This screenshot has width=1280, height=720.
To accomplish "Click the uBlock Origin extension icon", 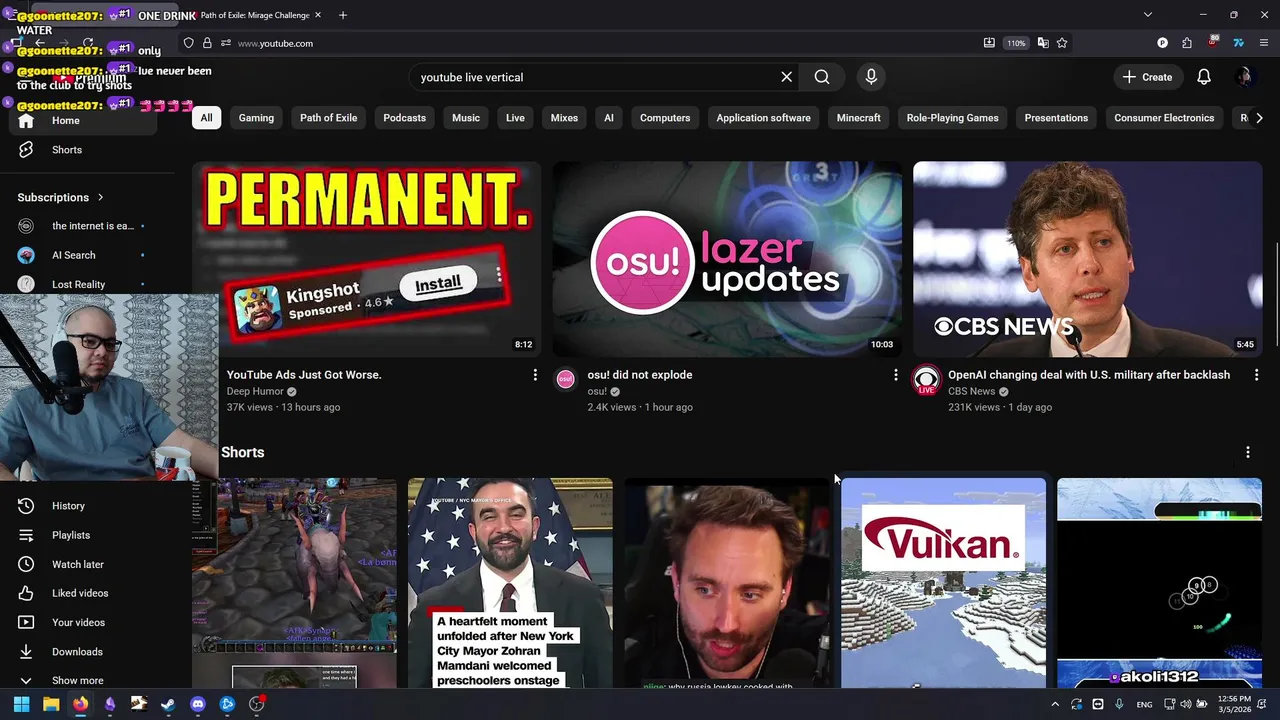I will pyautogui.click(x=1212, y=43).
